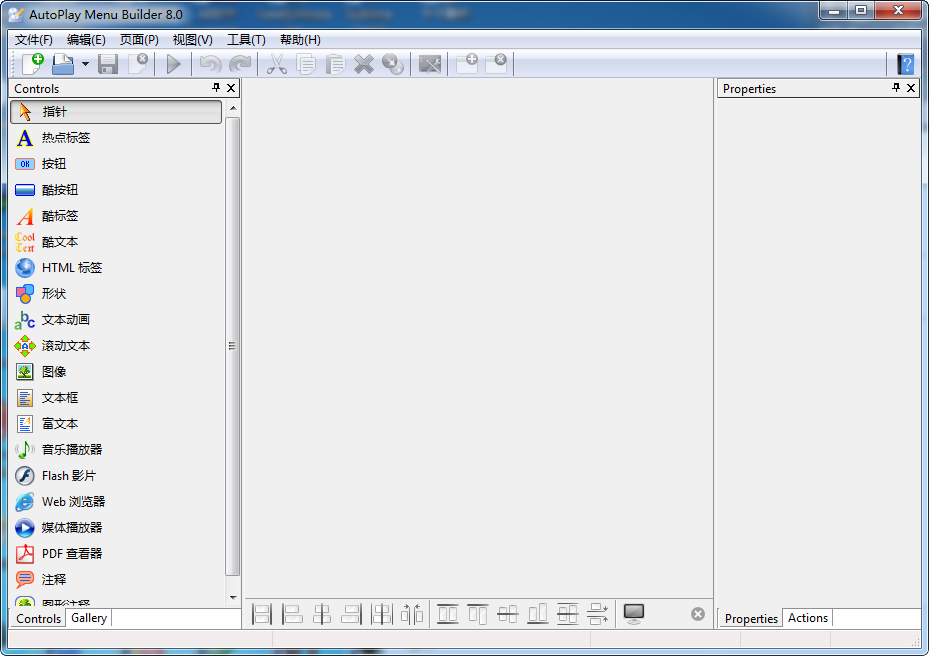This screenshot has width=929, height=656.
Task: Click the Add page plus icon
Action: (x=467, y=63)
